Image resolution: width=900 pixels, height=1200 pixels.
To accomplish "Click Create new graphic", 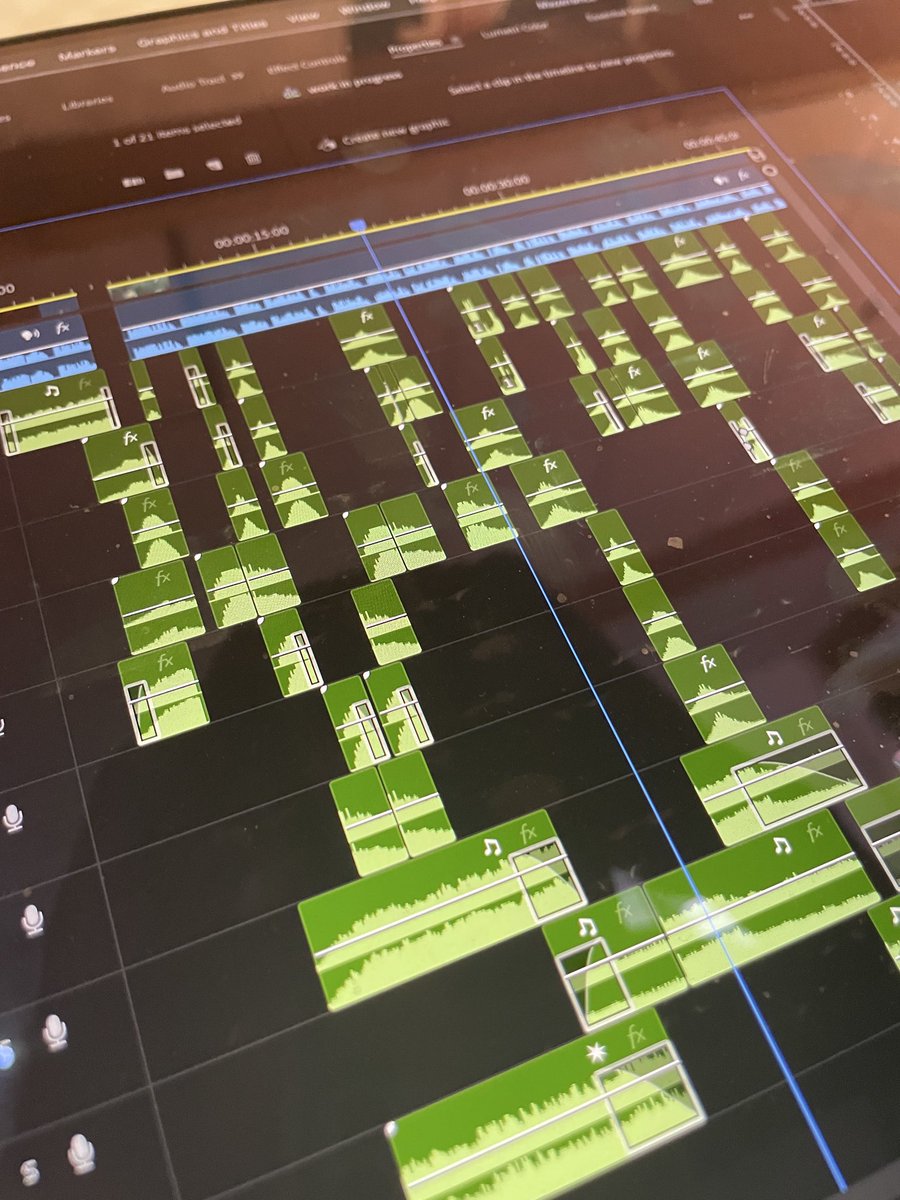I will click(x=395, y=132).
